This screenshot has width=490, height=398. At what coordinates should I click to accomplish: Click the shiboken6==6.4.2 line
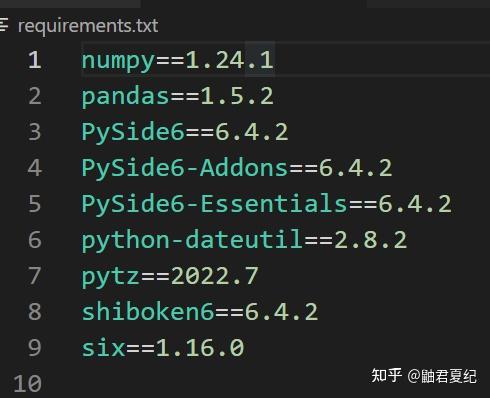tap(200, 312)
